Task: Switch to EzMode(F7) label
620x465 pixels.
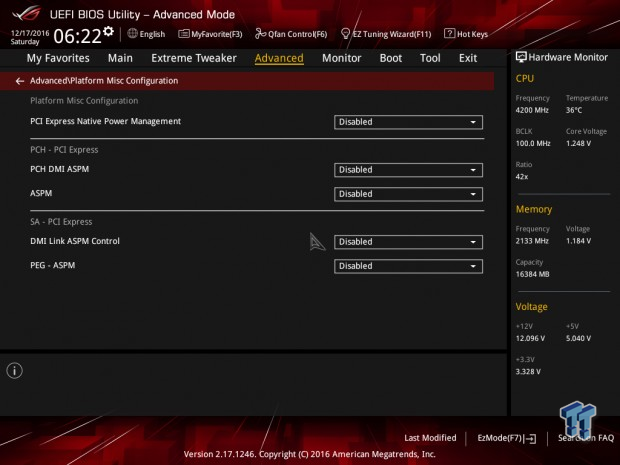Action: (500, 438)
